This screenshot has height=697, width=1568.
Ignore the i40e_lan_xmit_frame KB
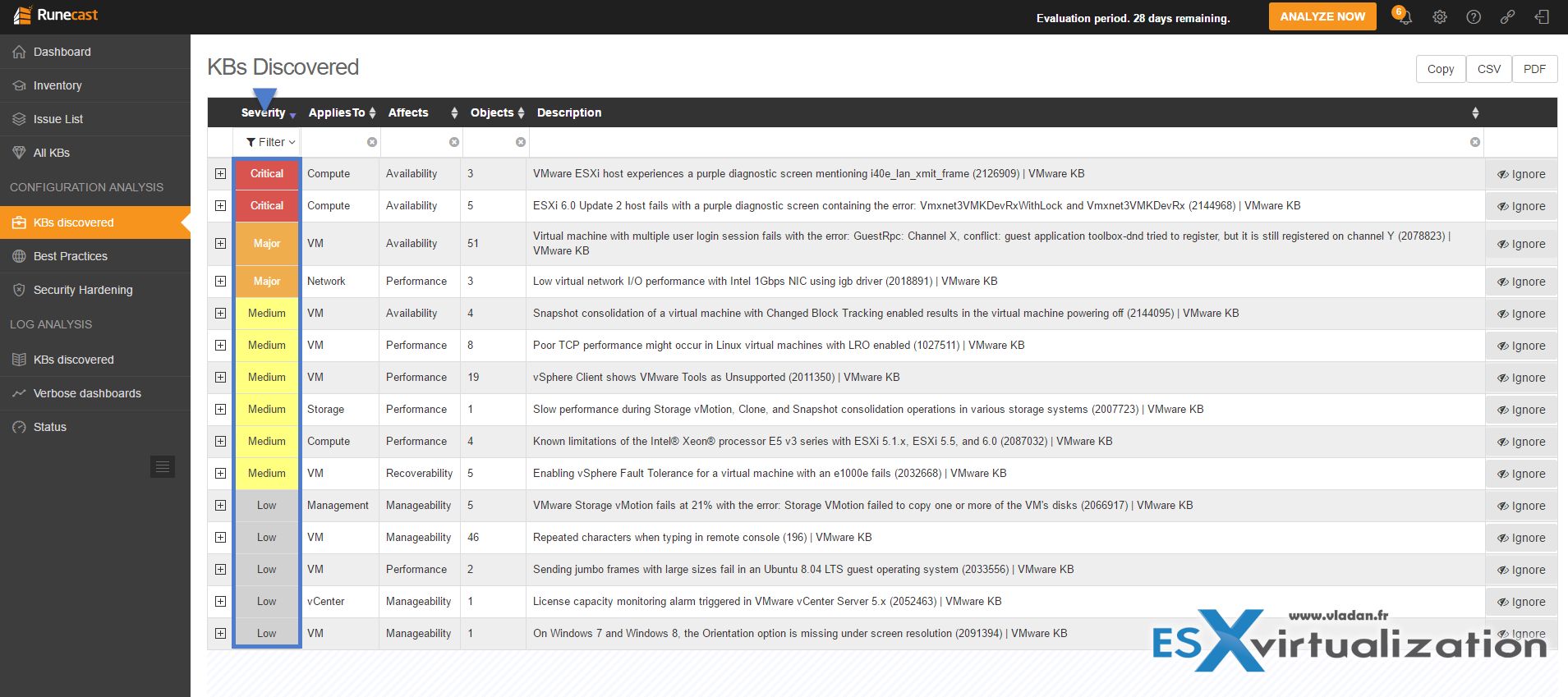[1521, 174]
